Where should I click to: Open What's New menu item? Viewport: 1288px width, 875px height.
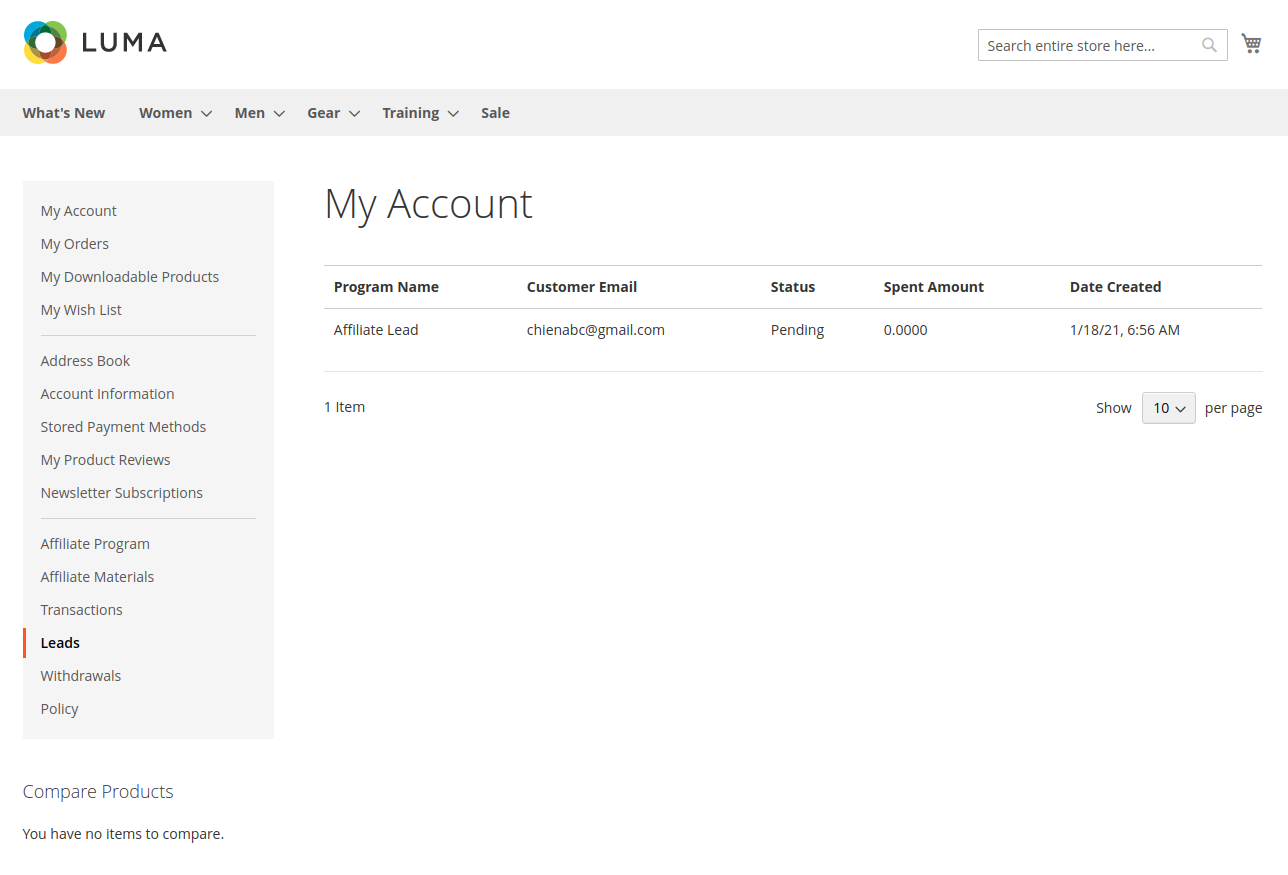pos(64,113)
